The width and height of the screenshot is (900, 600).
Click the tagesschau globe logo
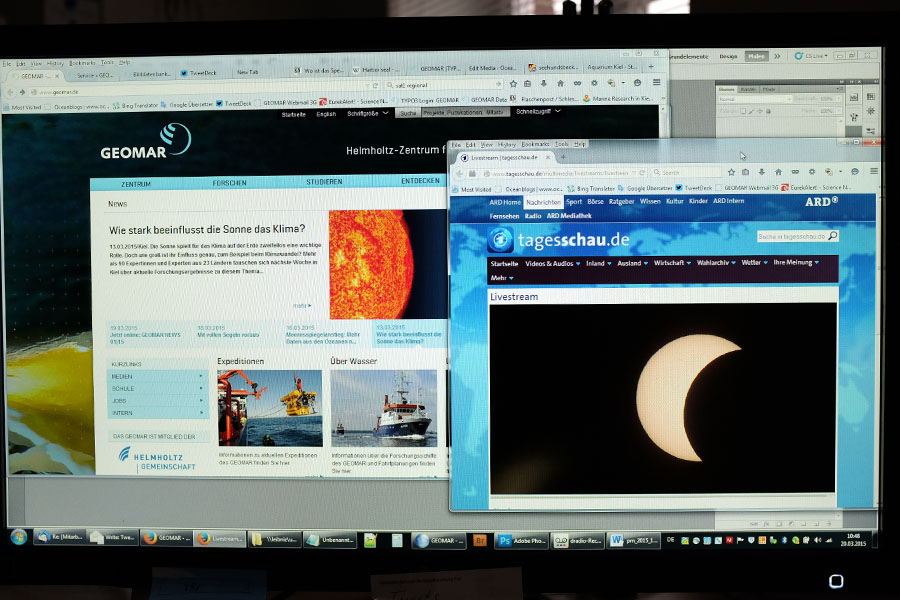pos(500,240)
